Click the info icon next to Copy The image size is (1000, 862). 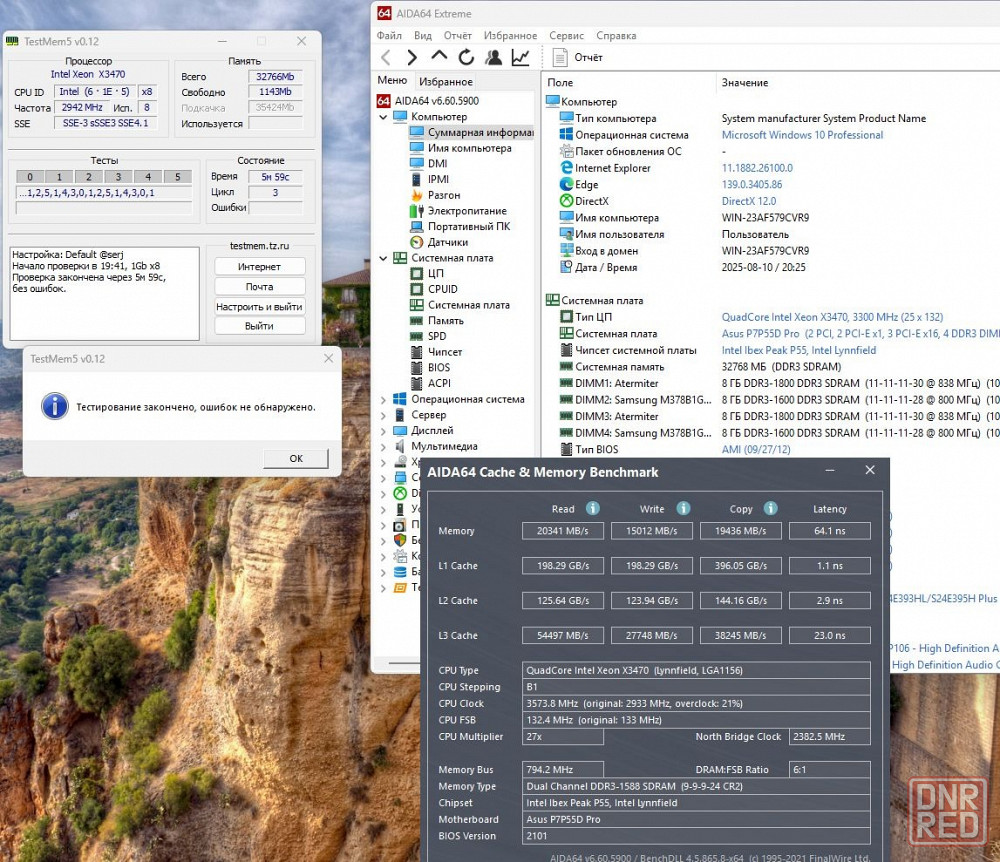click(771, 508)
